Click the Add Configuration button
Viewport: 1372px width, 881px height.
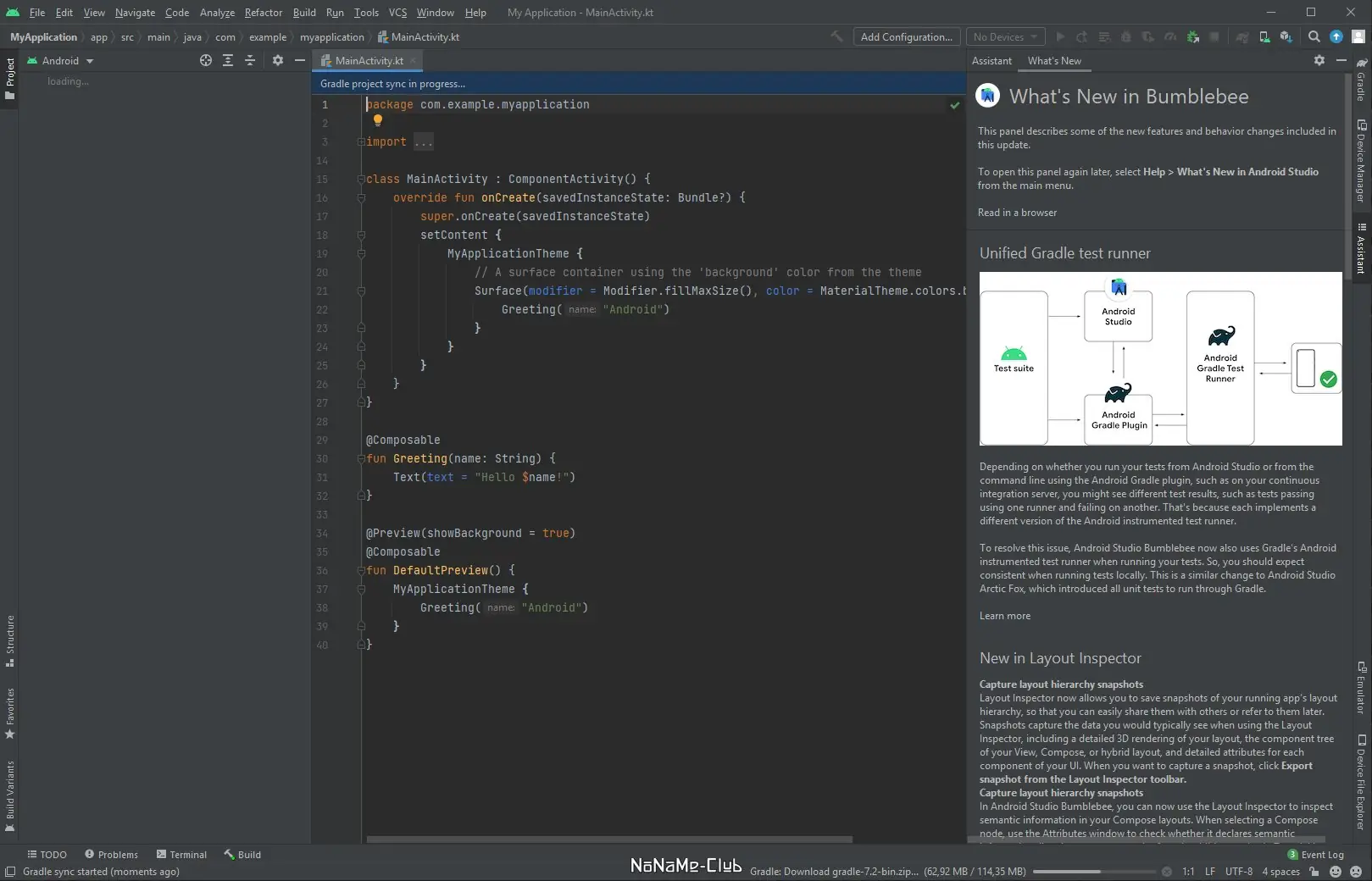pyautogui.click(x=906, y=37)
